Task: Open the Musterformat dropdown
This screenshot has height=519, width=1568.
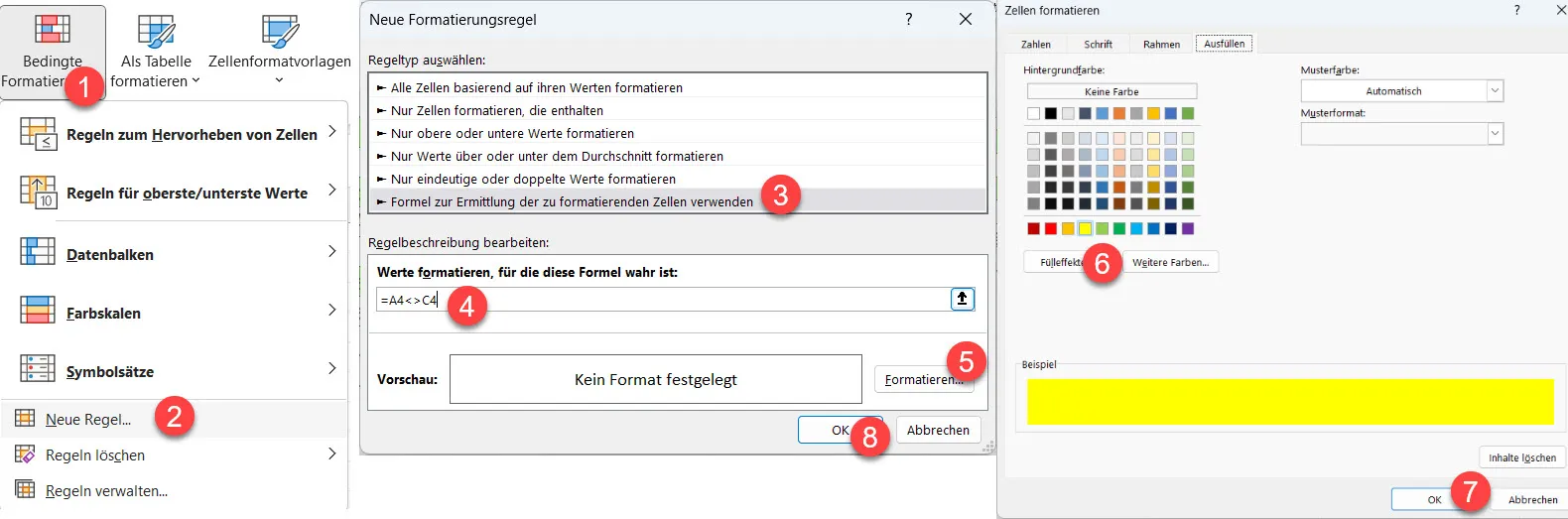Action: [1495, 134]
